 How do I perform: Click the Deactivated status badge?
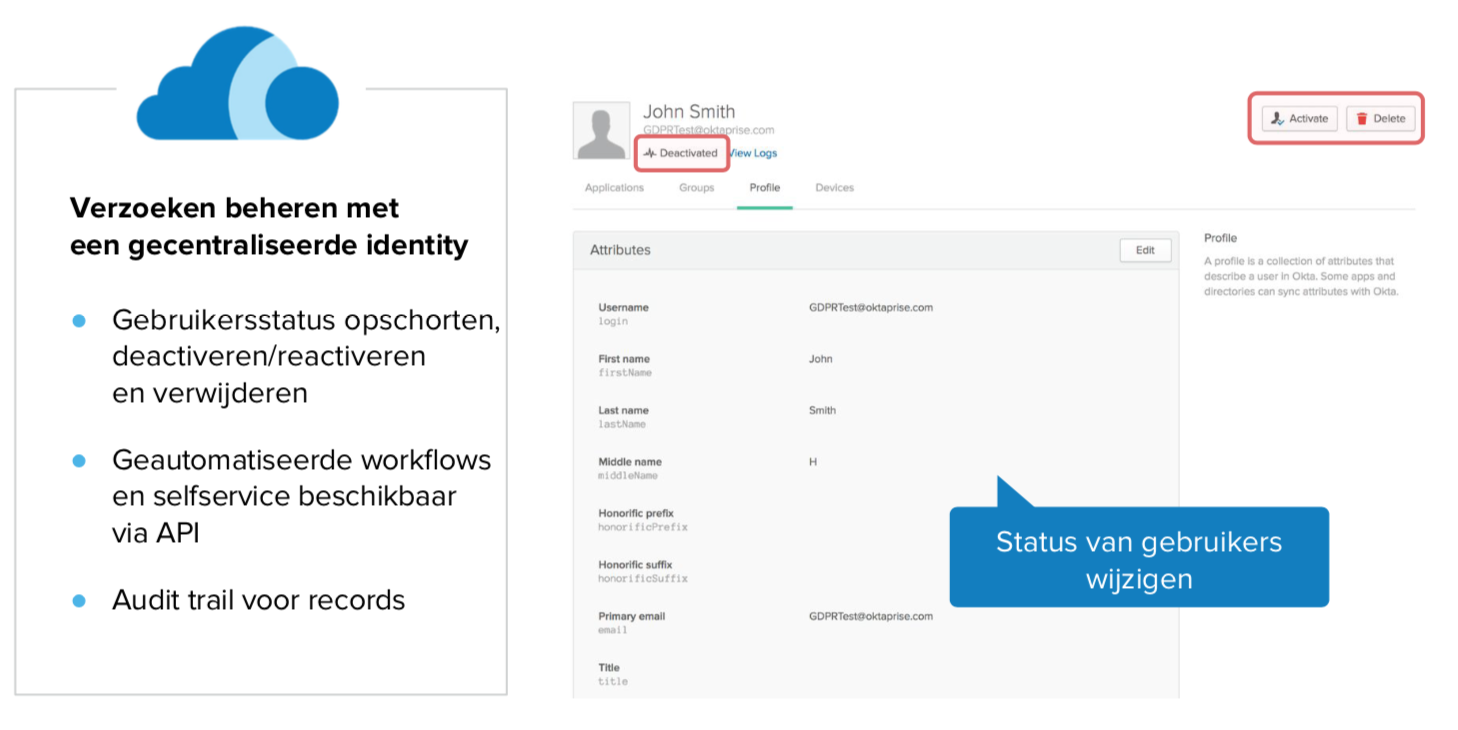680,153
